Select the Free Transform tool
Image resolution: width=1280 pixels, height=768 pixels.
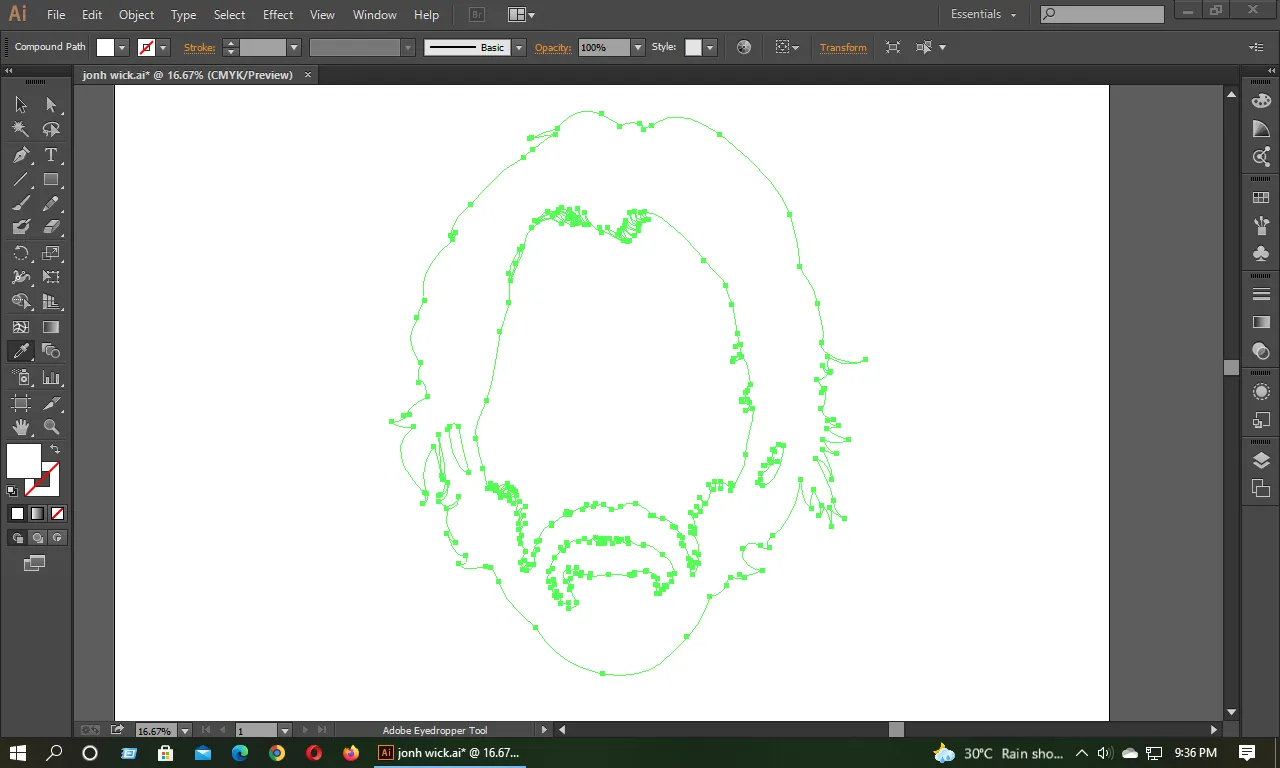[51, 277]
